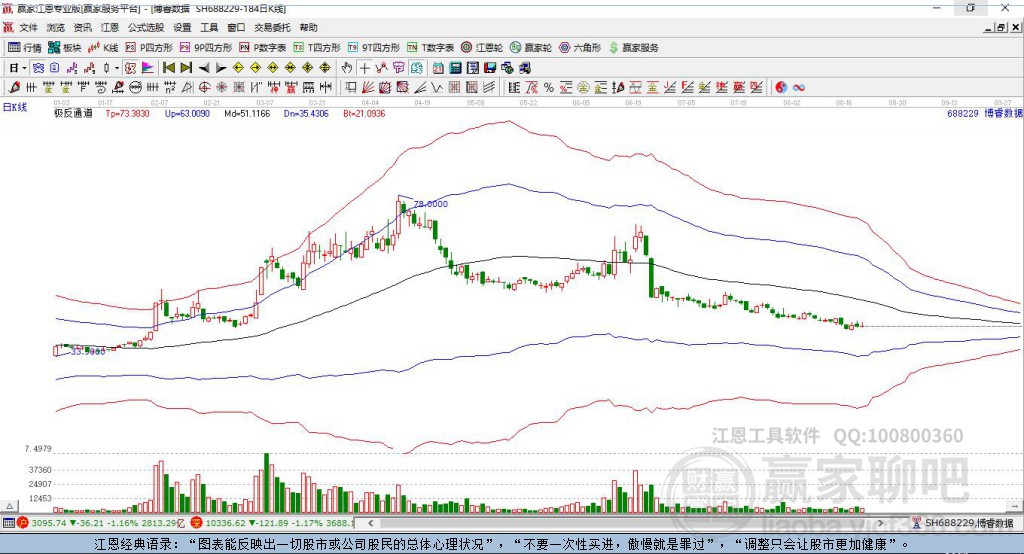Switch to the K线 chart view
The image size is (1024, 554).
(103, 48)
